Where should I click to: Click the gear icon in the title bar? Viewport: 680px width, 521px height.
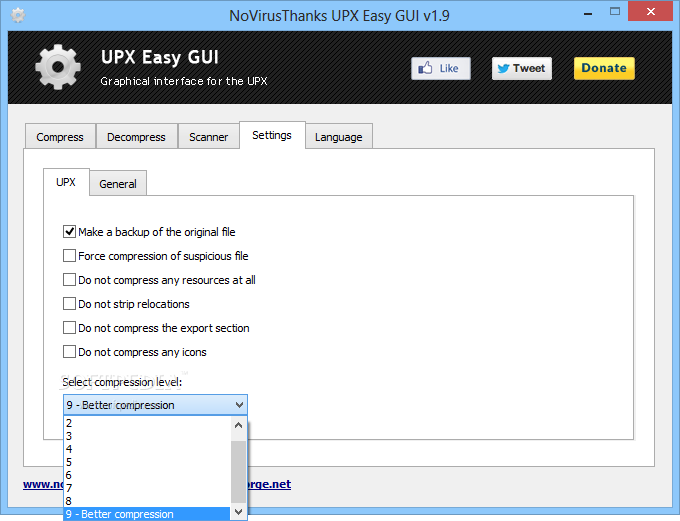tap(18, 15)
